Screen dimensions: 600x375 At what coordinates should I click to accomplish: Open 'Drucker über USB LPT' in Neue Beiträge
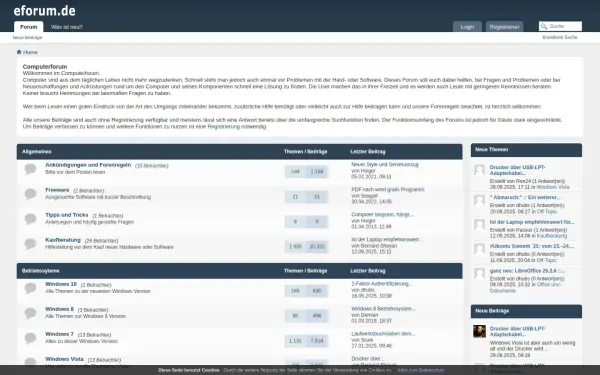point(517,331)
